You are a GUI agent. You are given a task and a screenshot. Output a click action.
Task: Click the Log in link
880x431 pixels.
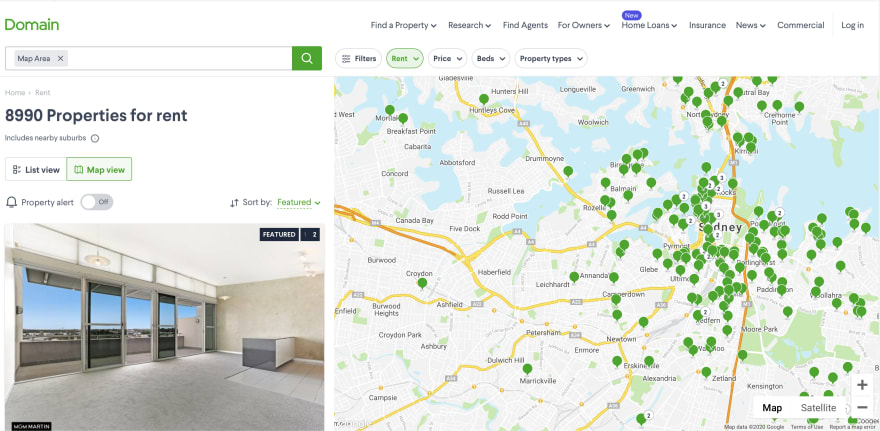852,25
